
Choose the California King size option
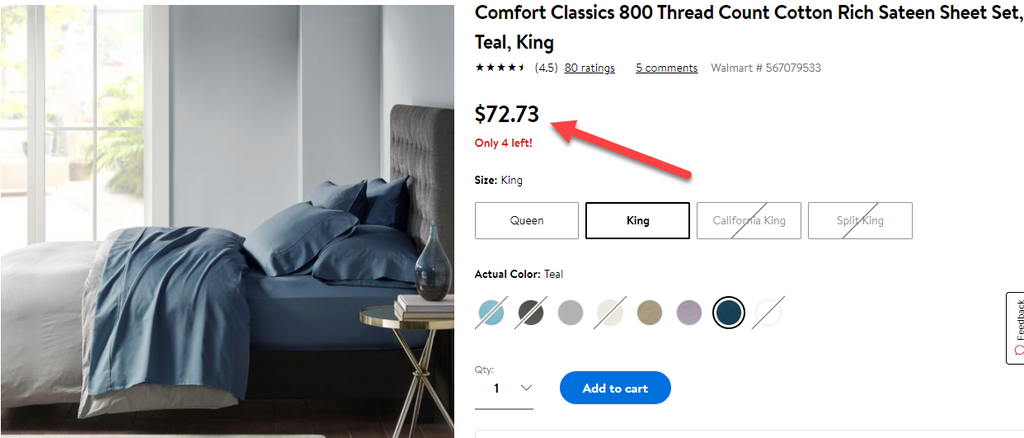[749, 221]
